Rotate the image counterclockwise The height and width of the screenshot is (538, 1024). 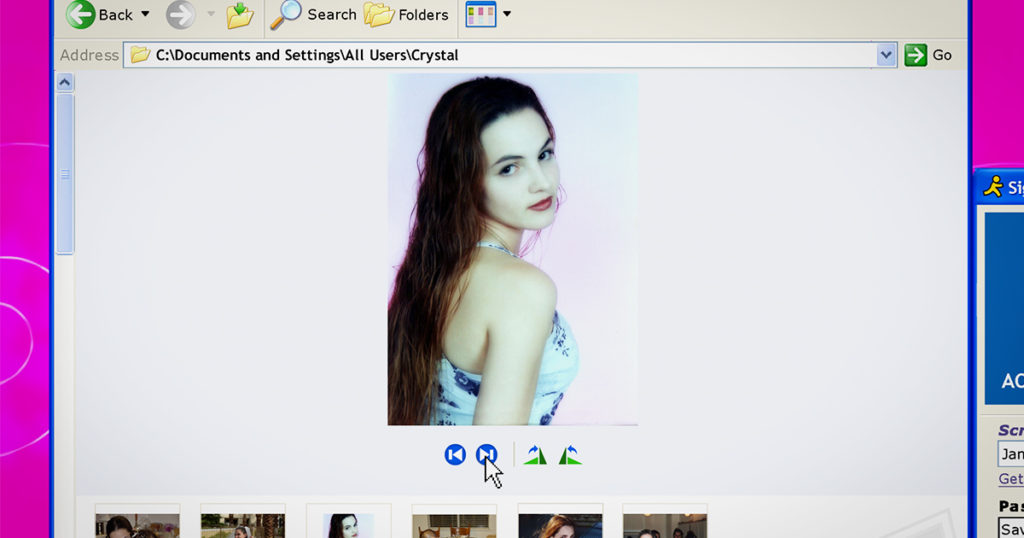click(570, 455)
